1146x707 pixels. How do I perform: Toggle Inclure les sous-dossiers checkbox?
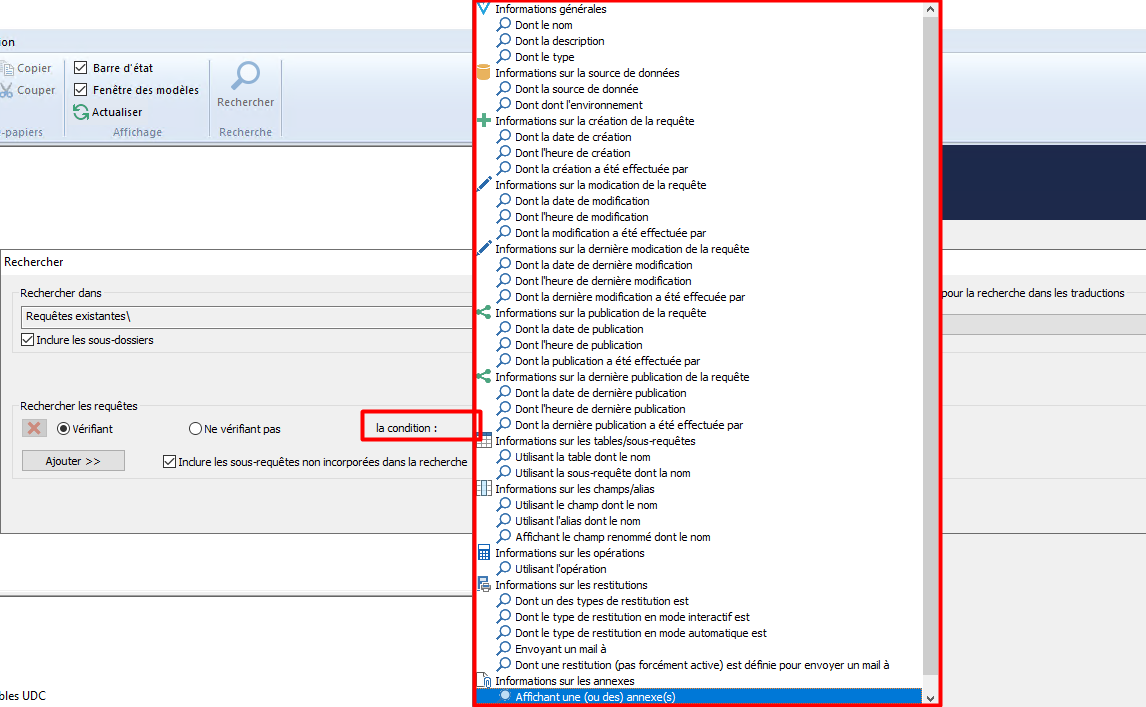pos(28,340)
